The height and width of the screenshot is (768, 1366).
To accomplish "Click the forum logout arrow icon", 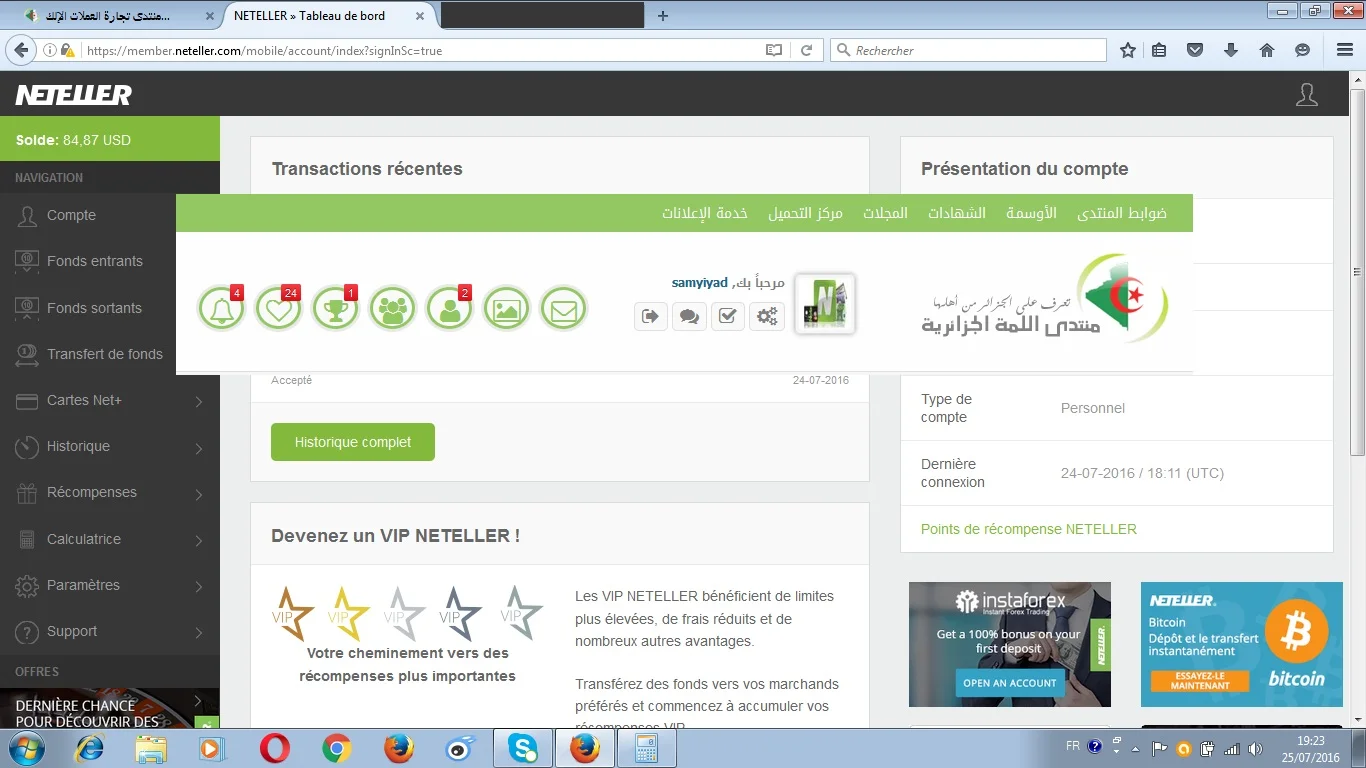I will pos(651,317).
